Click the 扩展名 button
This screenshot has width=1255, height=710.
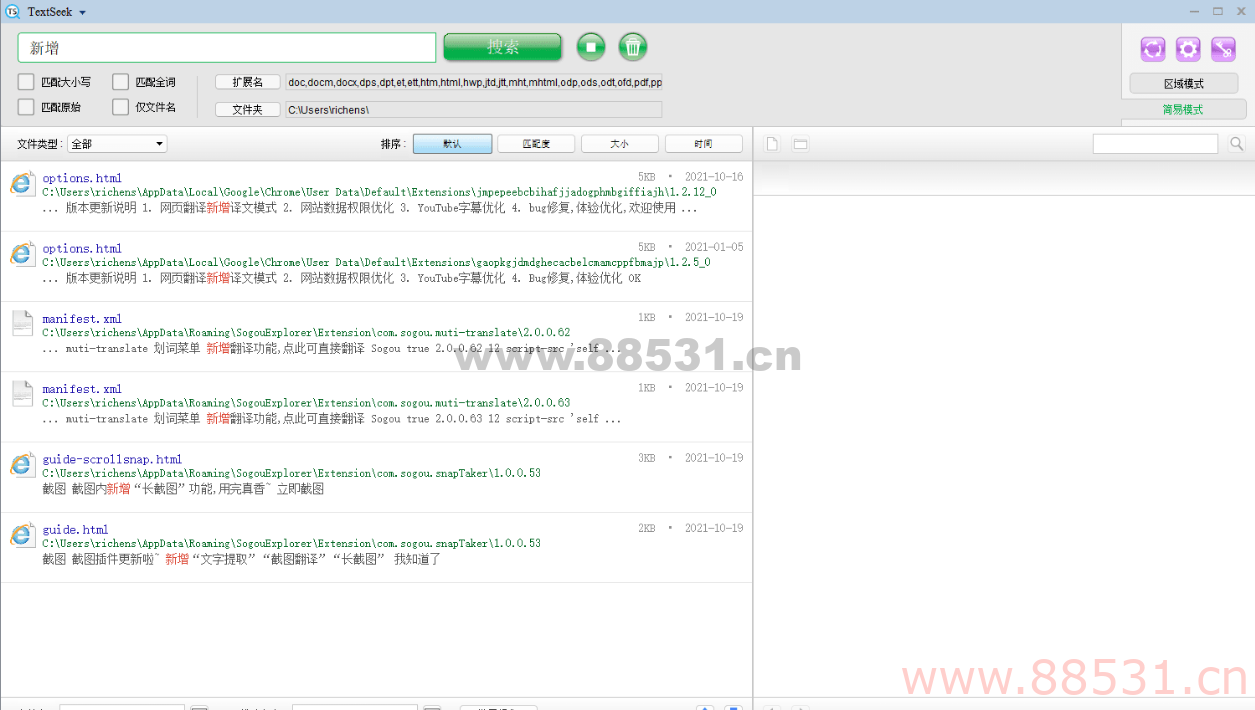(x=248, y=82)
